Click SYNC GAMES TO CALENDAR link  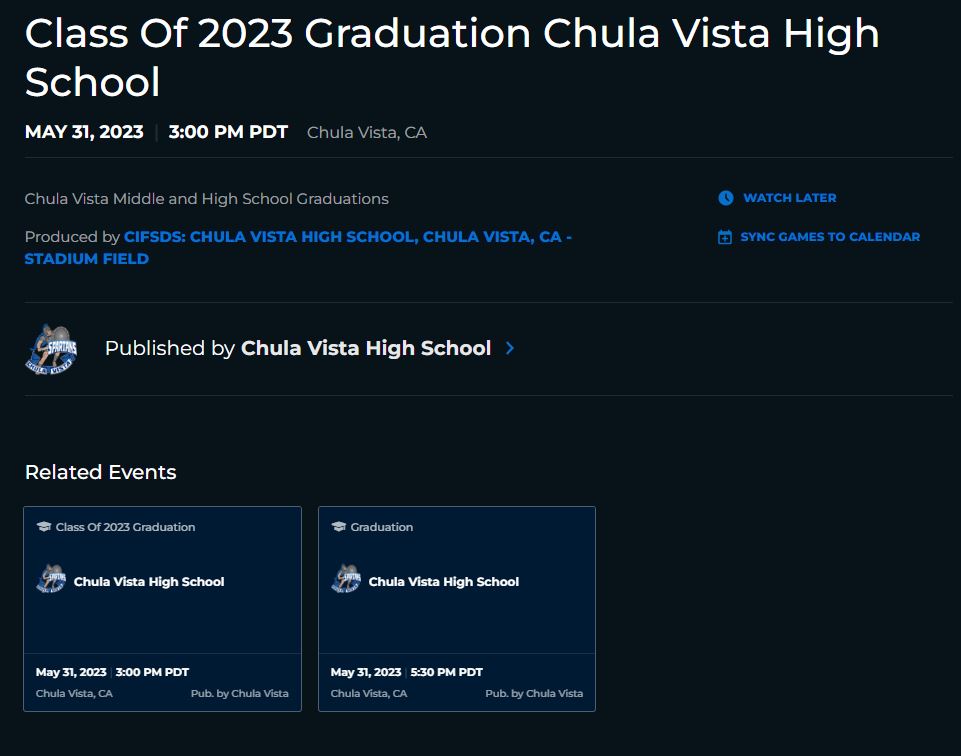(830, 236)
